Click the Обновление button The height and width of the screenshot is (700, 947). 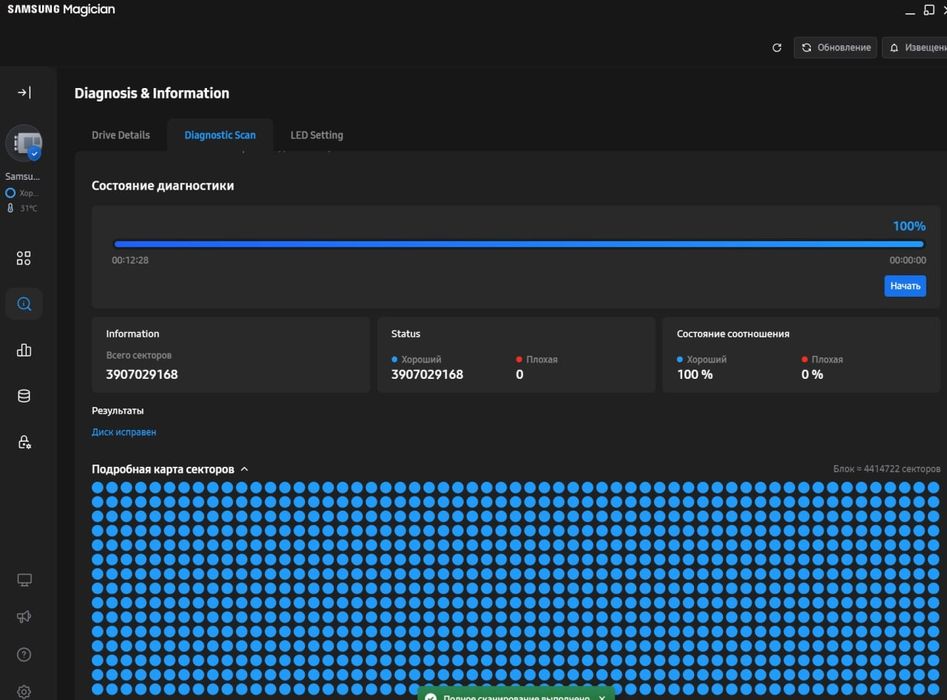coord(835,48)
